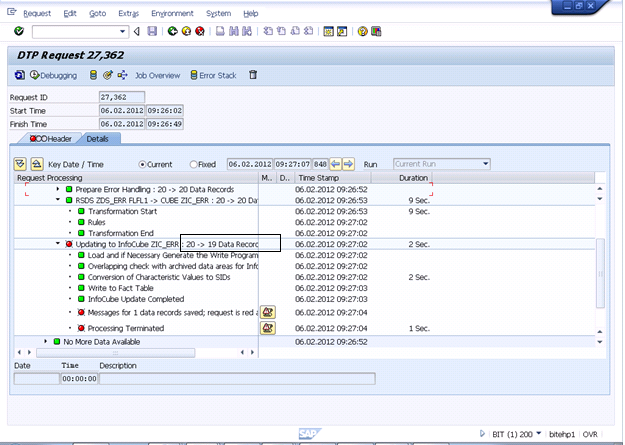Click the Save diskette icon
The width and height of the screenshot is (625, 445).
(152, 31)
